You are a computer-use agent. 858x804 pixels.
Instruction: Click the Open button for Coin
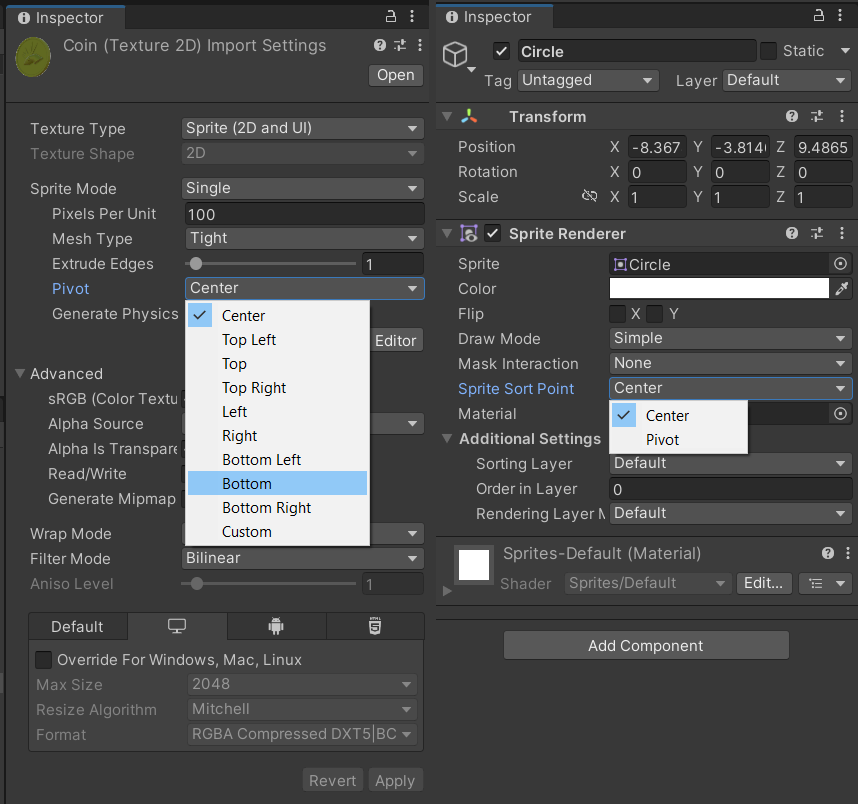[x=396, y=75]
